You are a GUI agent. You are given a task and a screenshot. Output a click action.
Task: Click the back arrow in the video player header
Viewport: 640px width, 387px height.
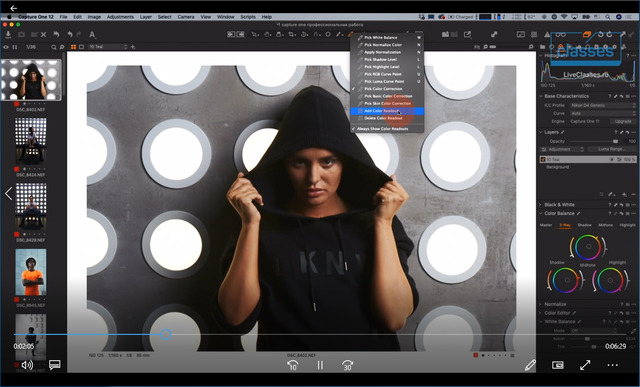pos(13,8)
